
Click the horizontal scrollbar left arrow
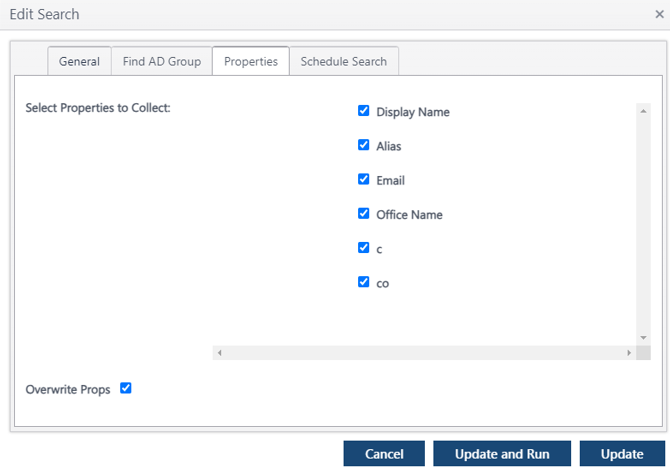220,353
